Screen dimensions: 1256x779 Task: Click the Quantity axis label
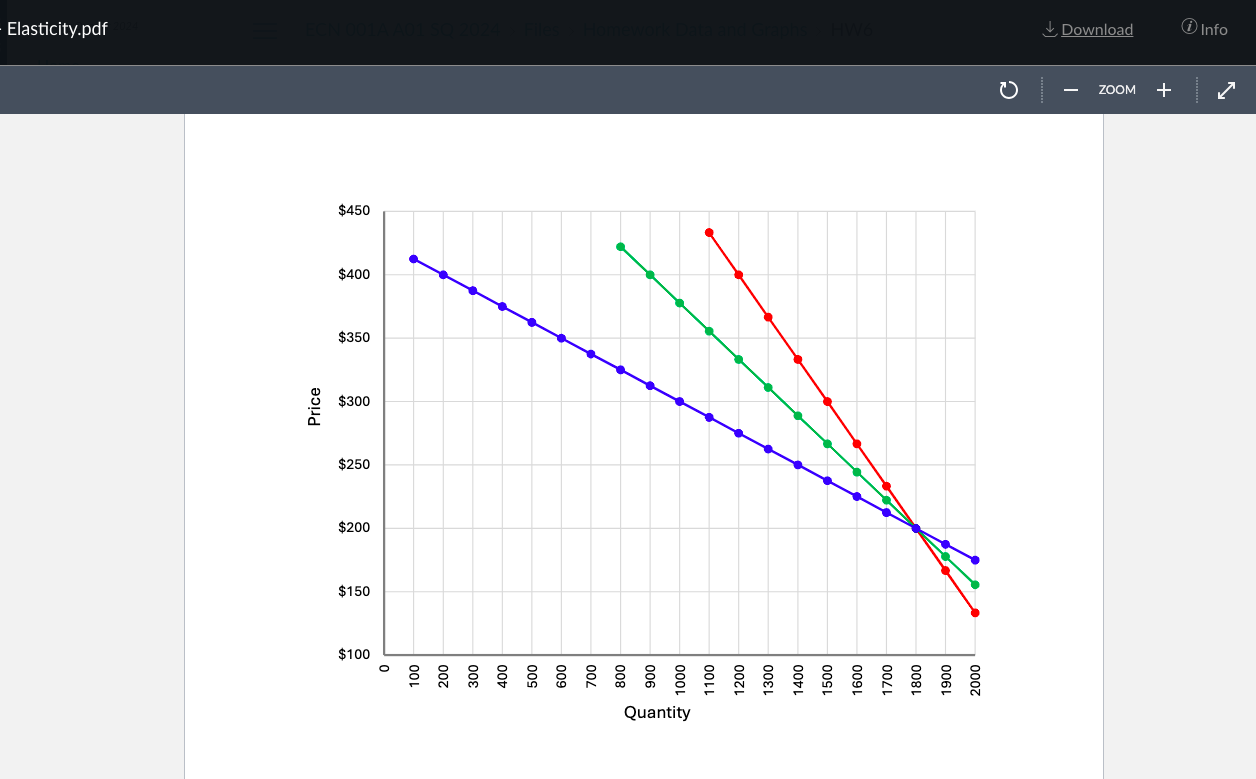[657, 712]
